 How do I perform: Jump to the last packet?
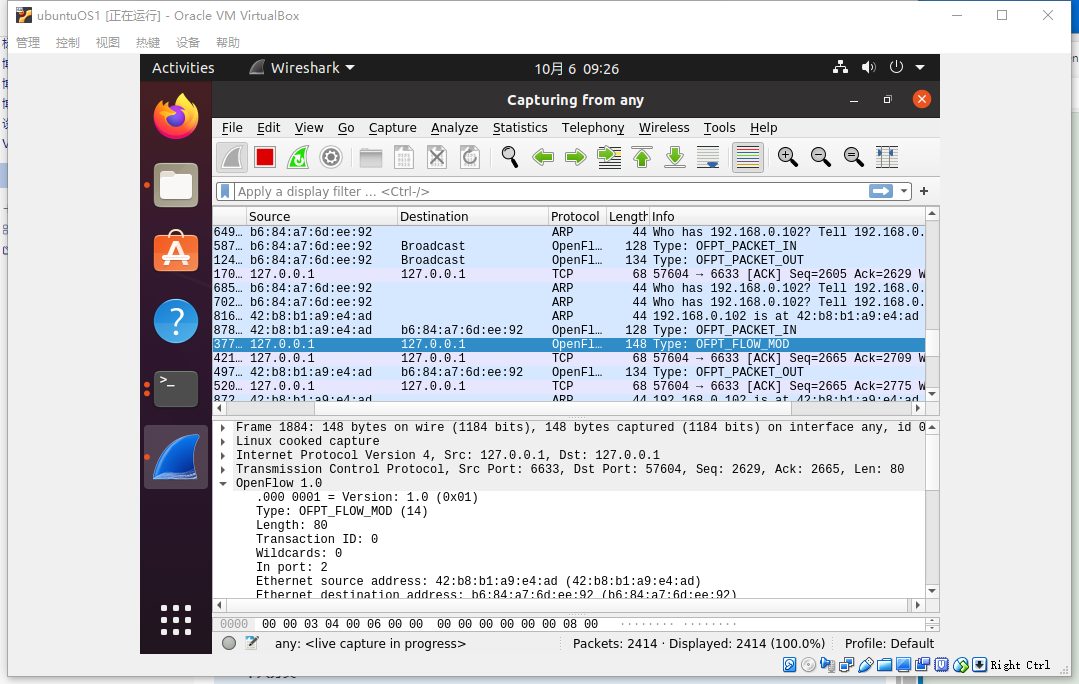pyautogui.click(x=675, y=158)
